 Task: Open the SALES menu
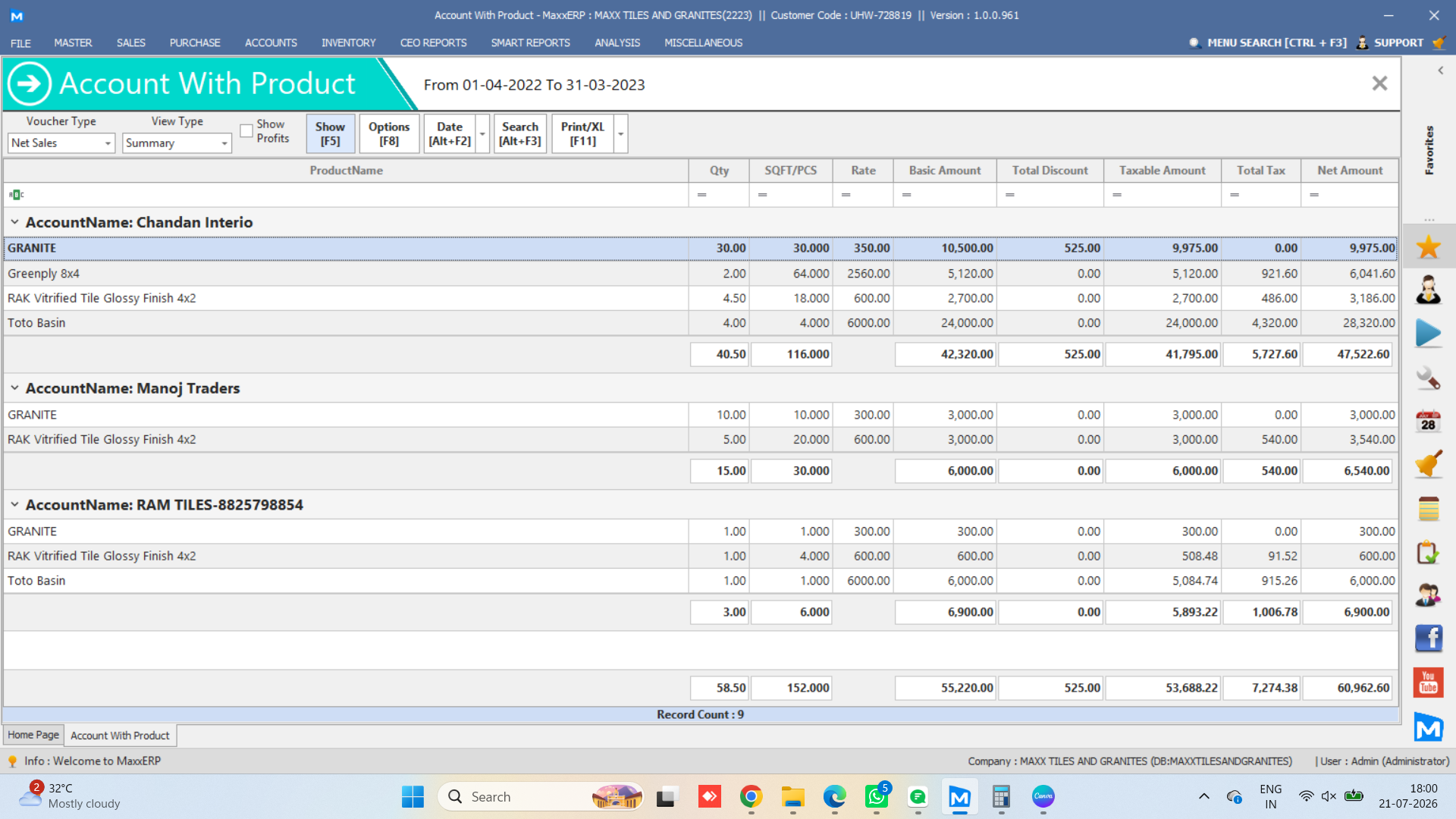131,43
